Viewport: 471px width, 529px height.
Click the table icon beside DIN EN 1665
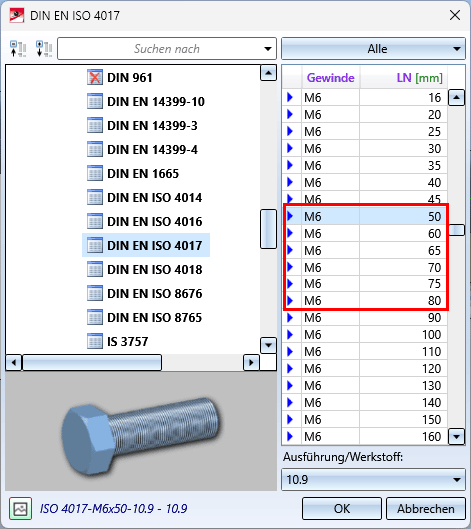tap(95, 173)
